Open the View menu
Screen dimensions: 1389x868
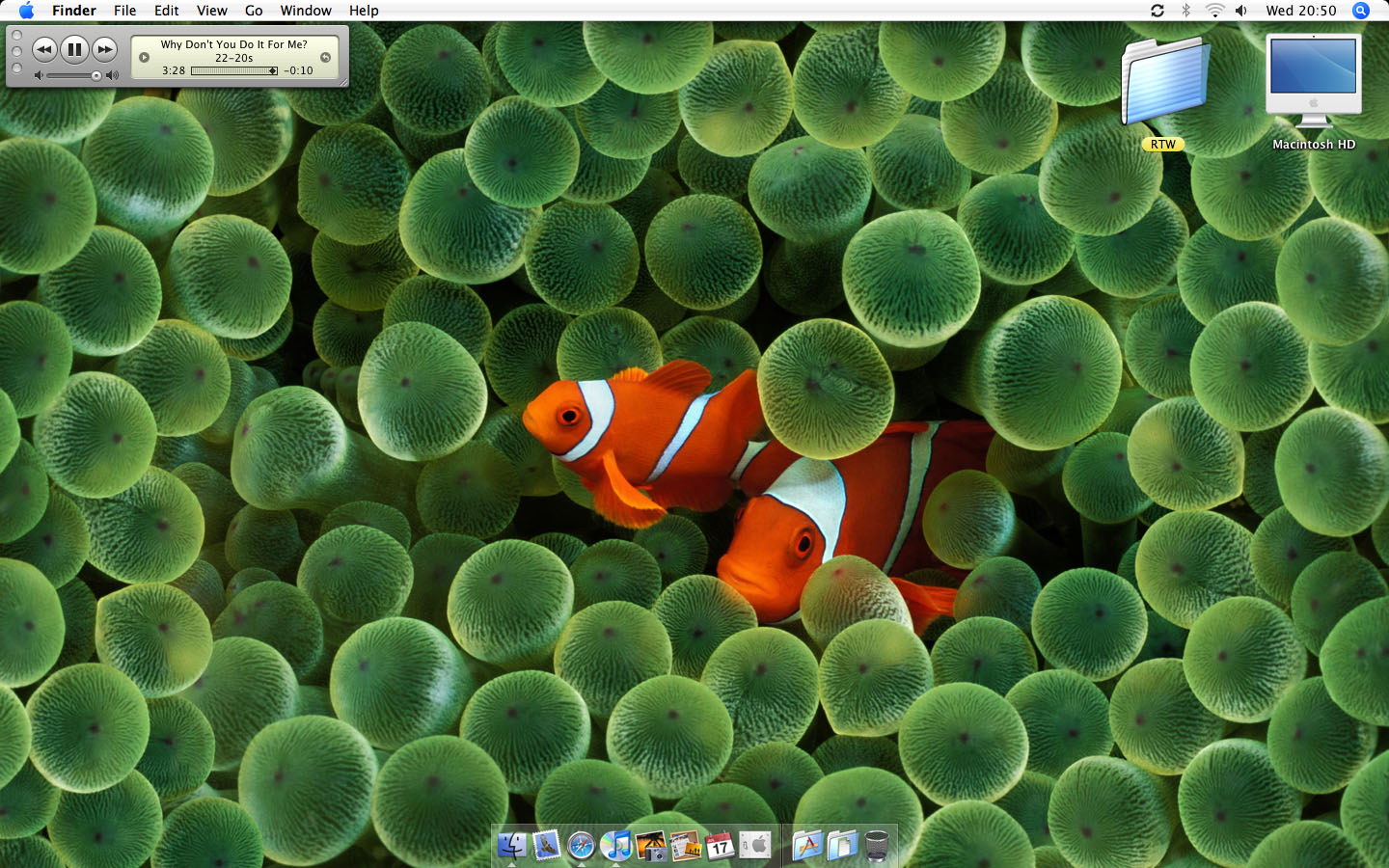212,11
